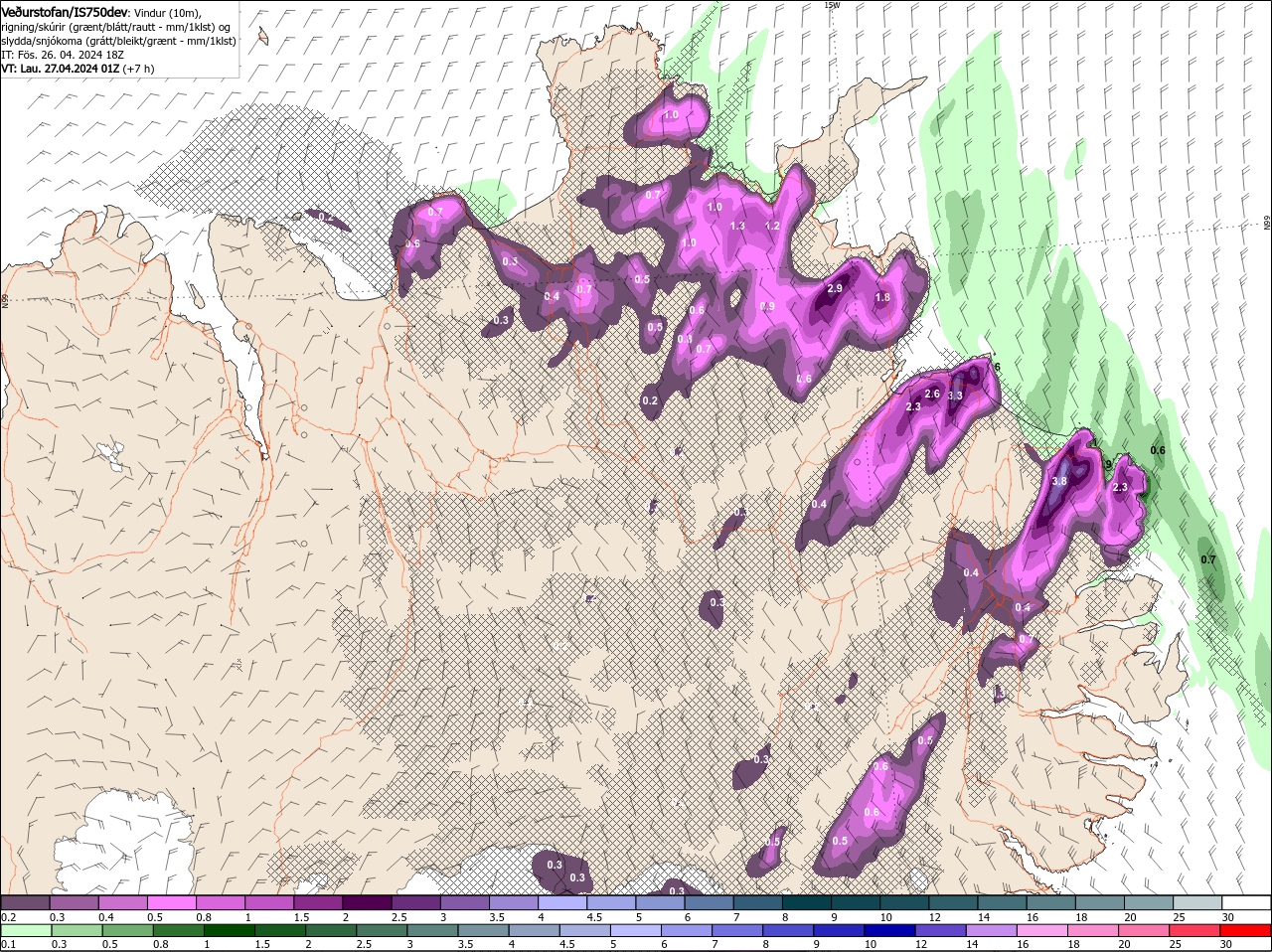Select snow legend swatch starting at 0.2
1272x952 pixels.
(25, 902)
